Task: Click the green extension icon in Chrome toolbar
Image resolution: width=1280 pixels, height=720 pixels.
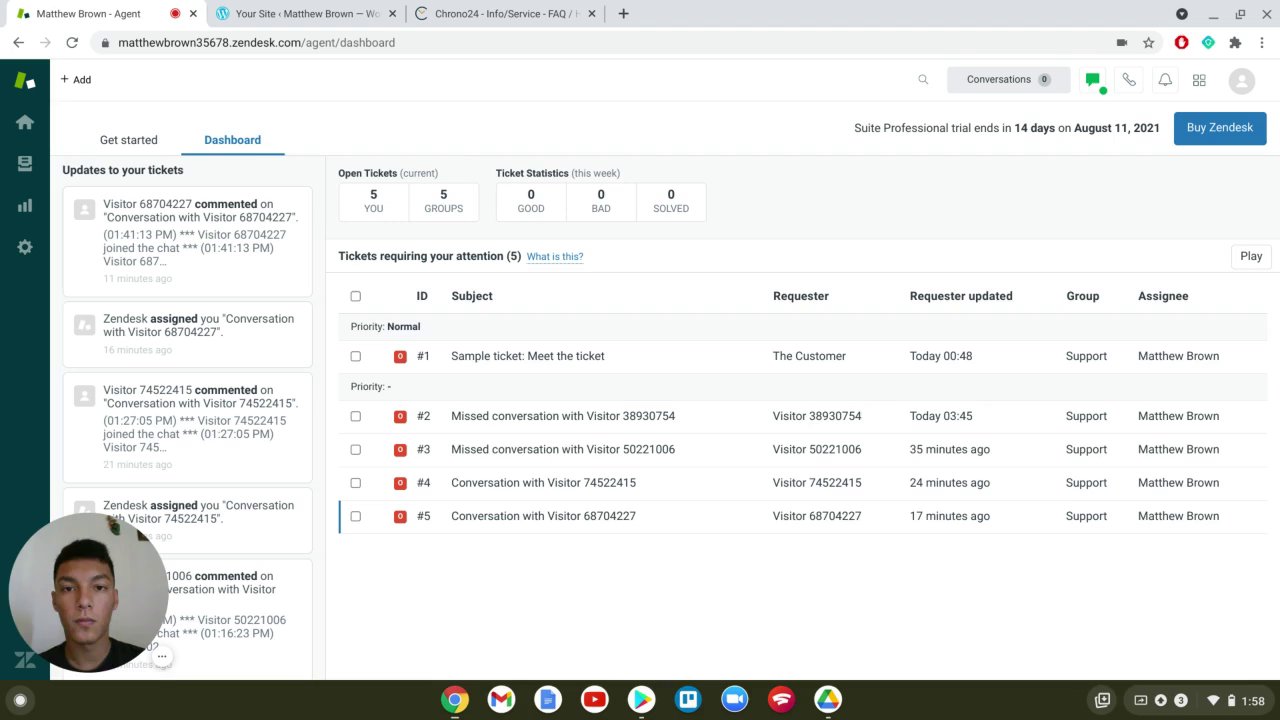Action: coord(1208,43)
